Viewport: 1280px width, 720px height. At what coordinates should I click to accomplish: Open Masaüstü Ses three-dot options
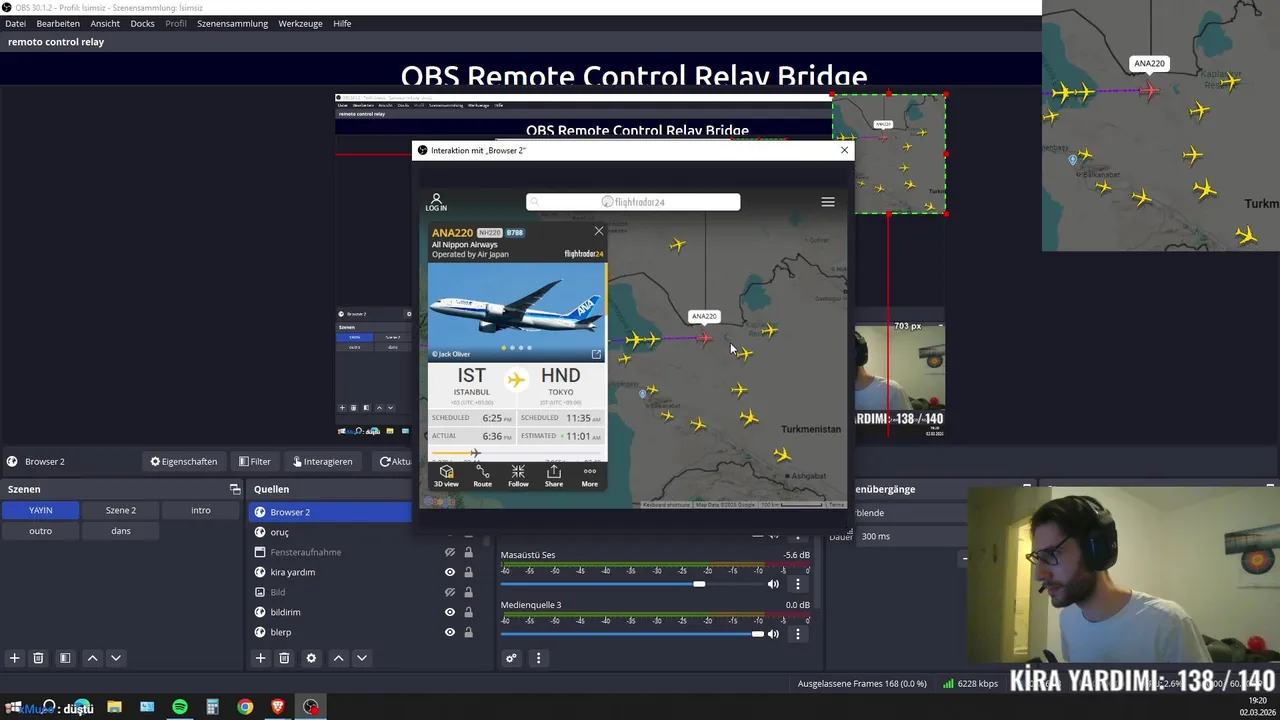[x=797, y=584]
